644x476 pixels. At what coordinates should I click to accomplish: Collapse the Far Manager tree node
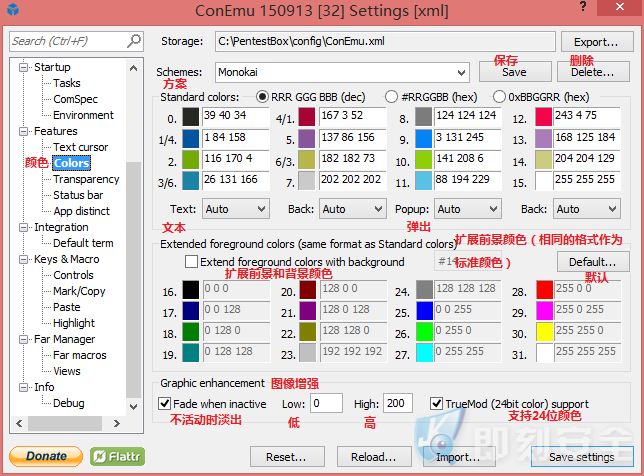(x=24, y=339)
